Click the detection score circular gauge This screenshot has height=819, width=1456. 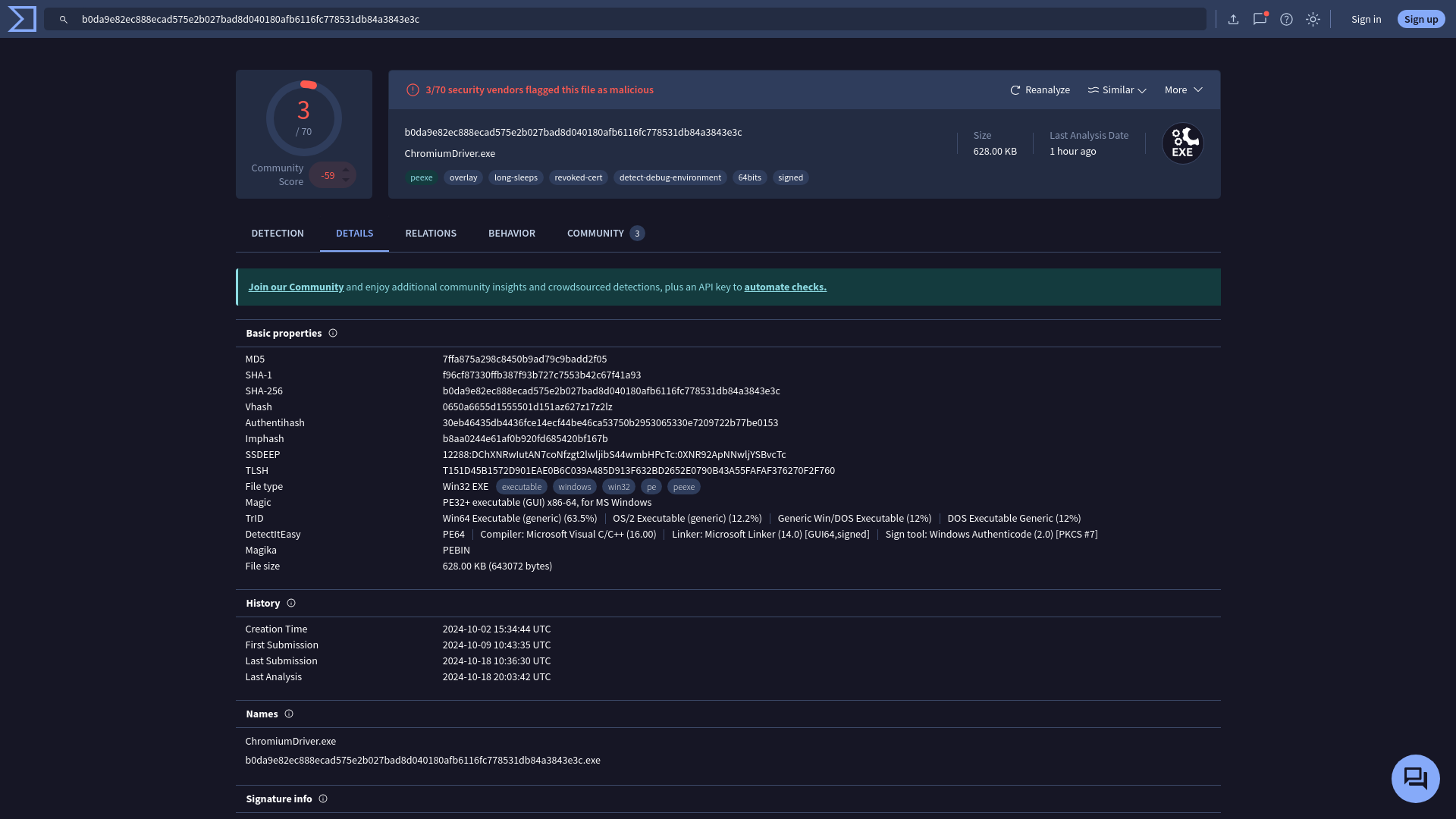(304, 118)
